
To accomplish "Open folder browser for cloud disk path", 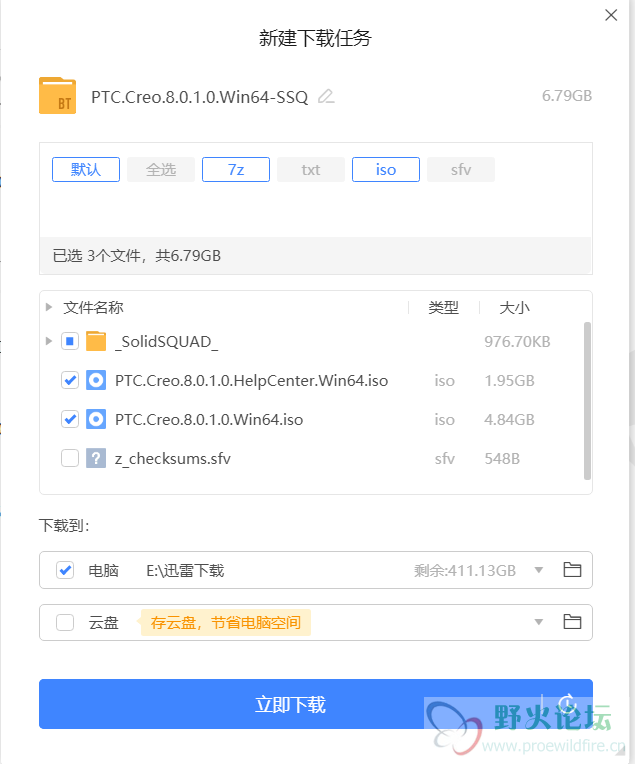I will point(572,622).
